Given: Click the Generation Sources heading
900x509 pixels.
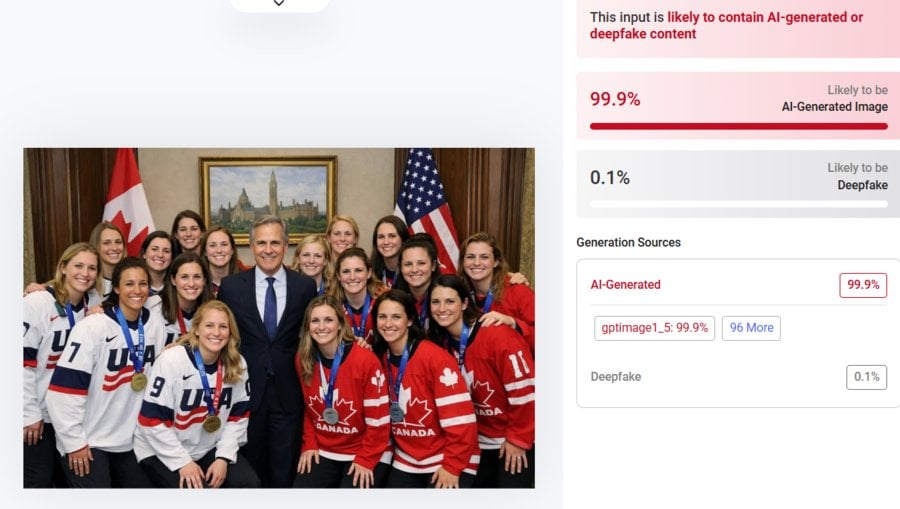Looking at the screenshot, I should tap(628, 242).
